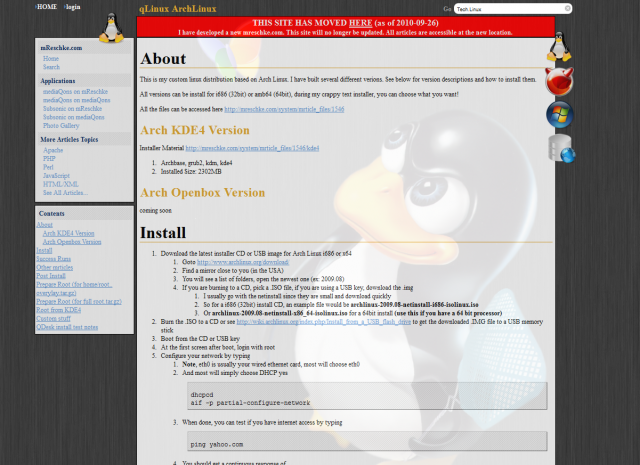Jump to Other articles in Contents

coord(55,268)
